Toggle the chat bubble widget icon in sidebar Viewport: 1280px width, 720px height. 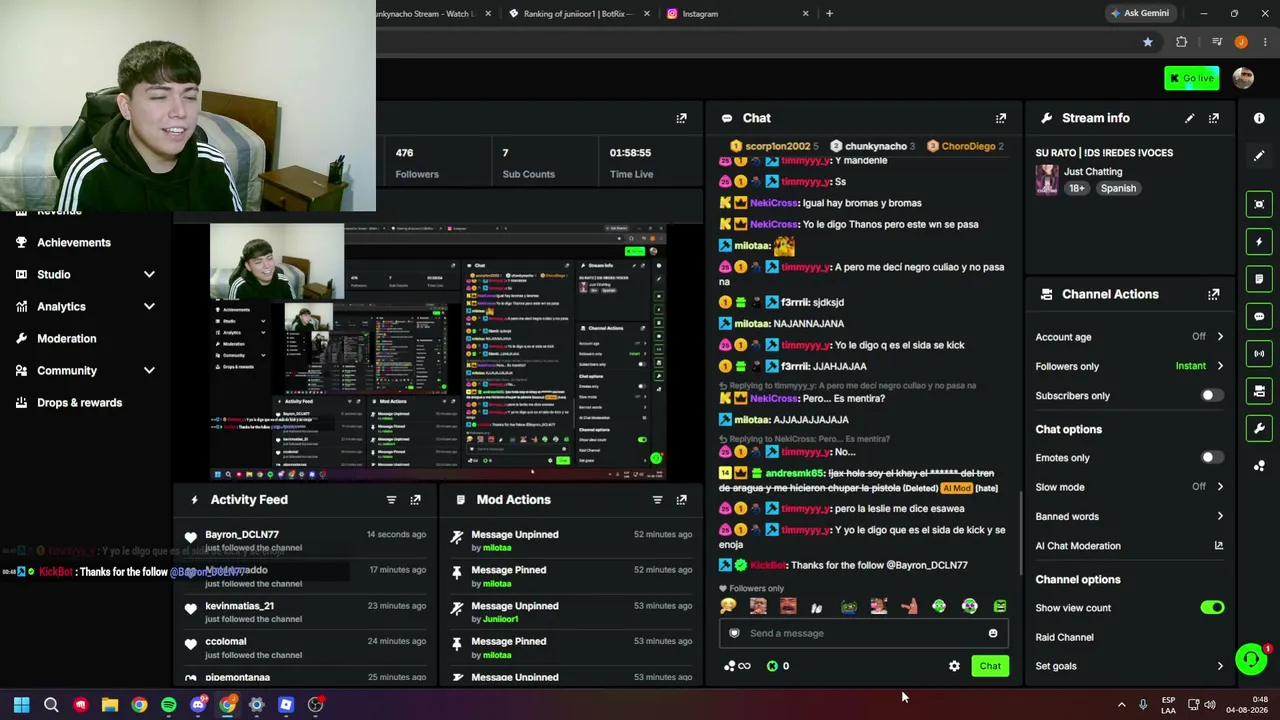(1259, 316)
